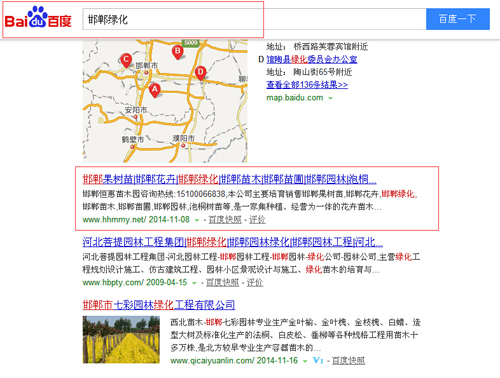
Task: Expand dropdown arrow after www.hbpty.com date
Action: pos(194,283)
